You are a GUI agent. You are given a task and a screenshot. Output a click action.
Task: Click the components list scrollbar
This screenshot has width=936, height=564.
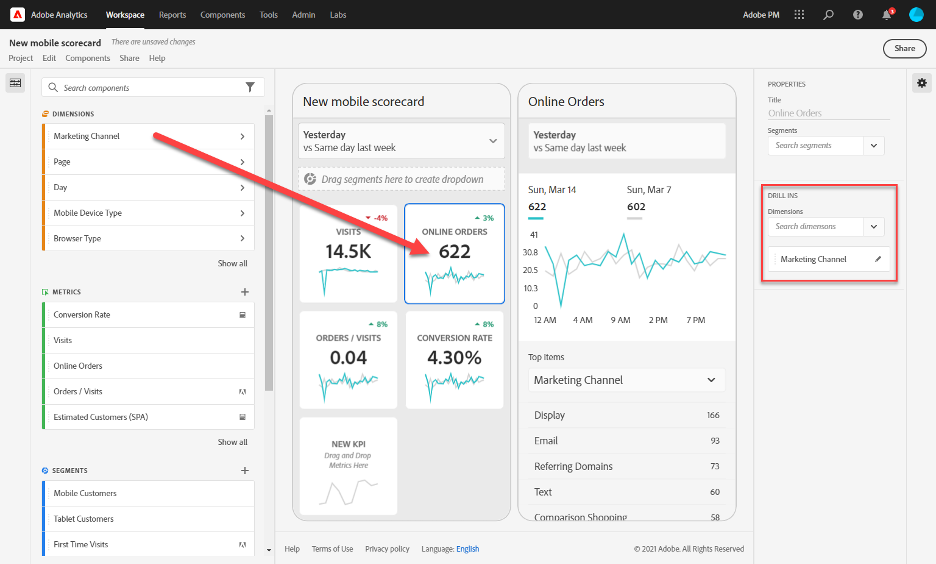269,252
